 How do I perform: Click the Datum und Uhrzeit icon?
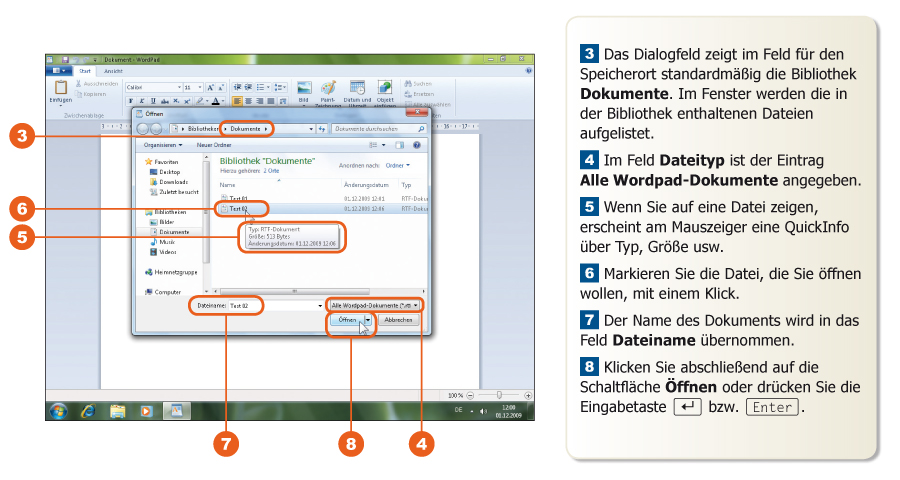pyautogui.click(x=357, y=88)
